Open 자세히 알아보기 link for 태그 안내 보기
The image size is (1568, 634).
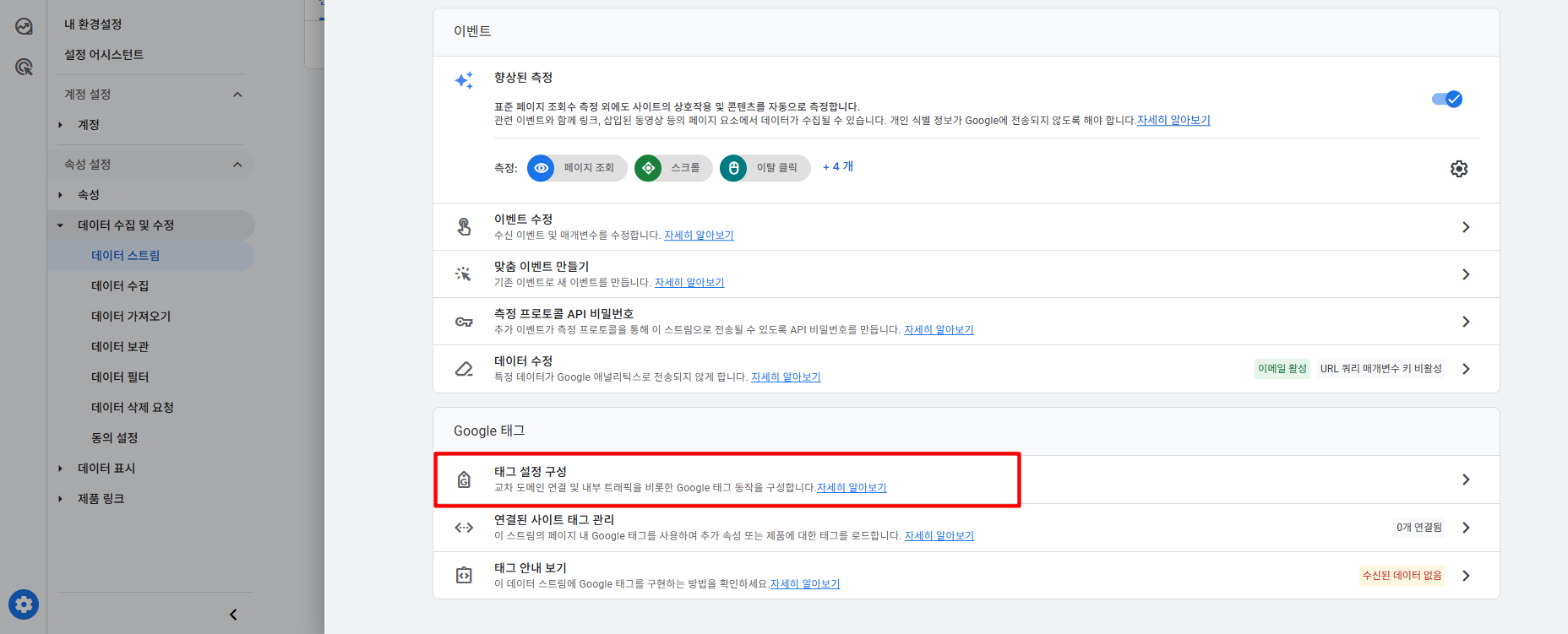coord(805,584)
